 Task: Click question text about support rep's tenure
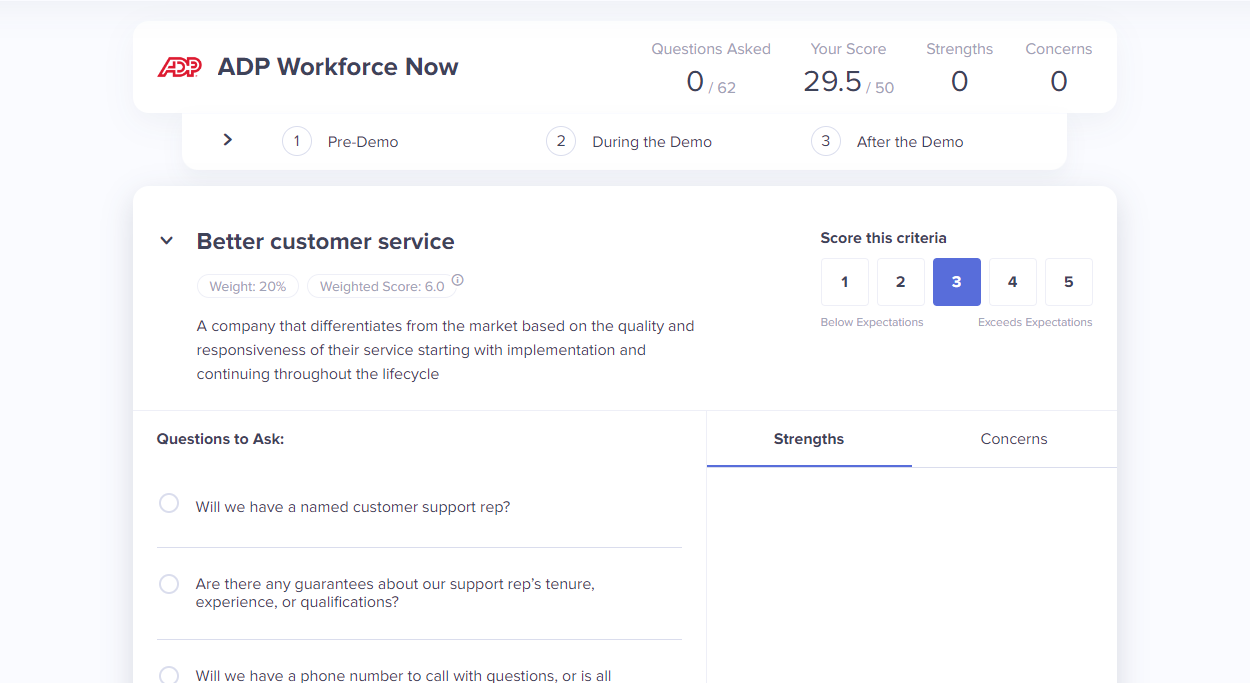point(395,593)
